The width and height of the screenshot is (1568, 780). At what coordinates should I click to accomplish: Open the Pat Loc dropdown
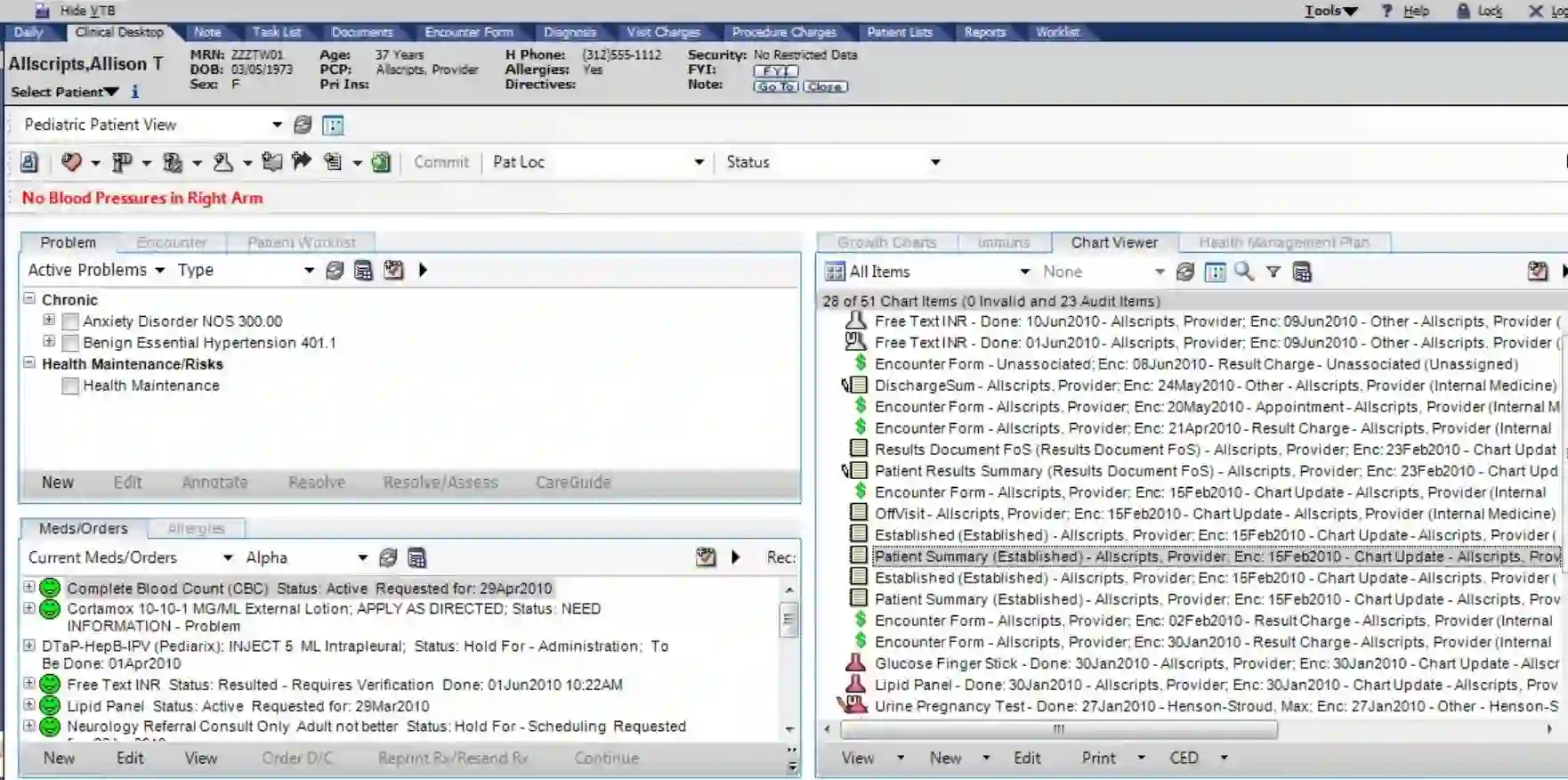[x=699, y=162]
